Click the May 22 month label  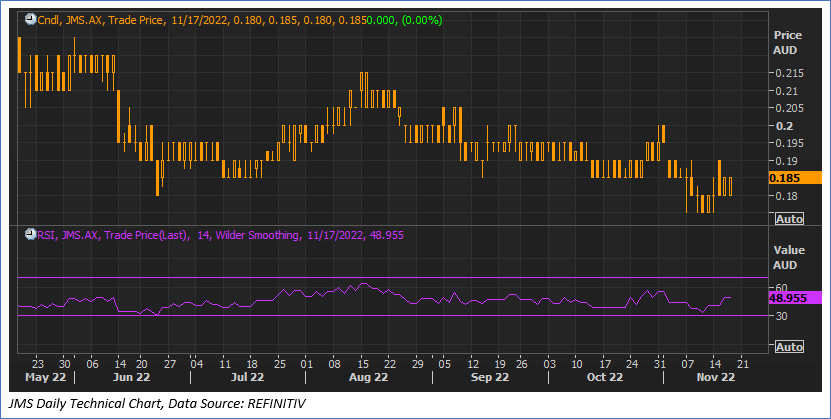[x=46, y=377]
